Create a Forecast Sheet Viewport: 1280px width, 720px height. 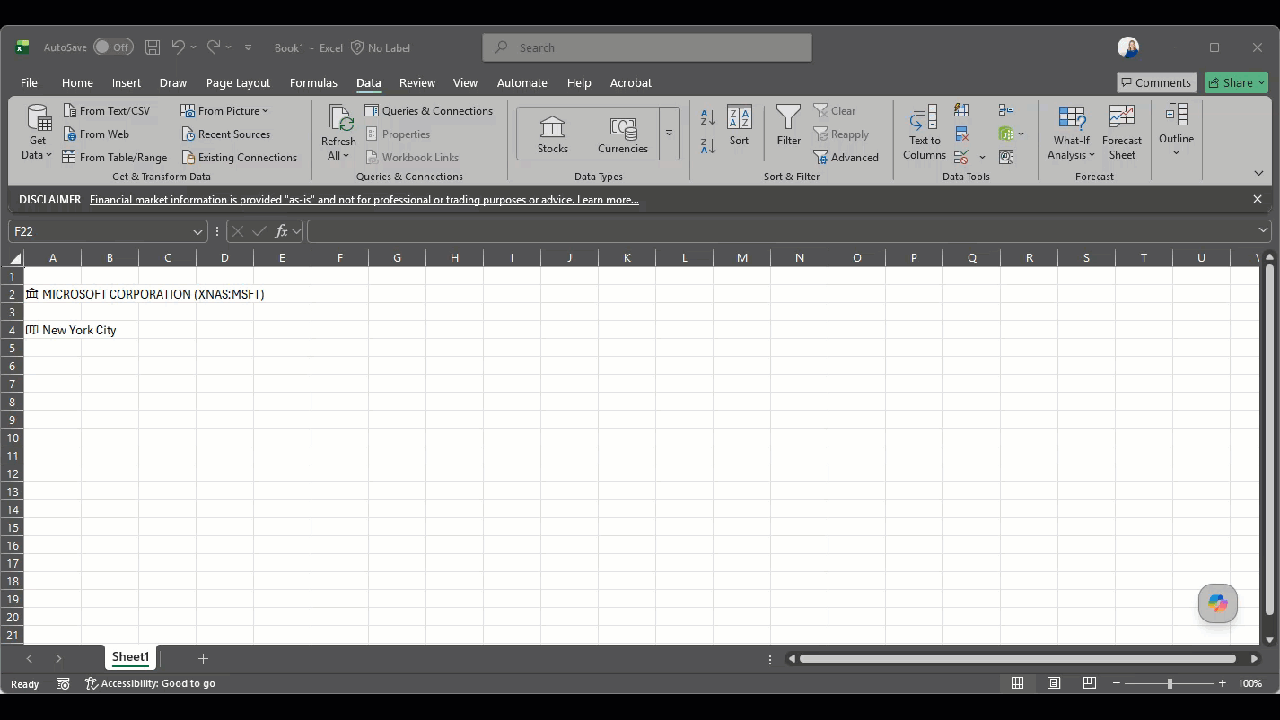1122,132
